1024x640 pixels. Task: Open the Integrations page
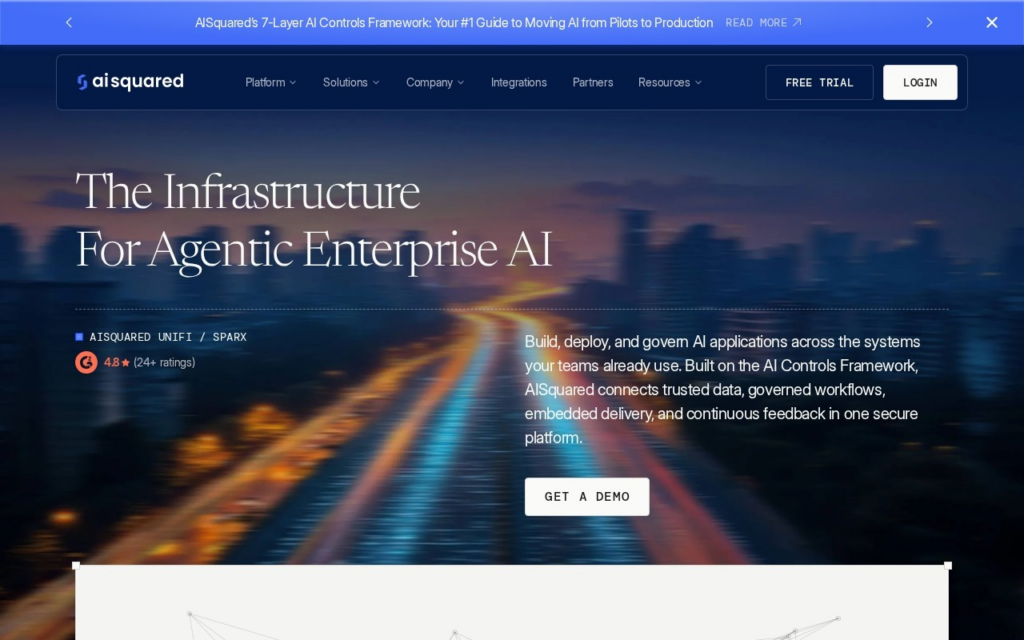tap(519, 82)
